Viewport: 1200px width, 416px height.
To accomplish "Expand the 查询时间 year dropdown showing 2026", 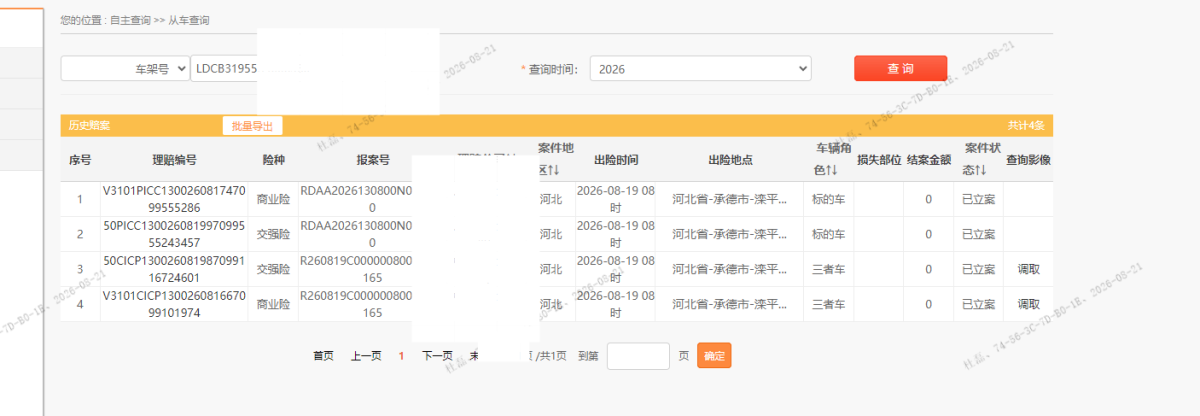I will 700,68.
